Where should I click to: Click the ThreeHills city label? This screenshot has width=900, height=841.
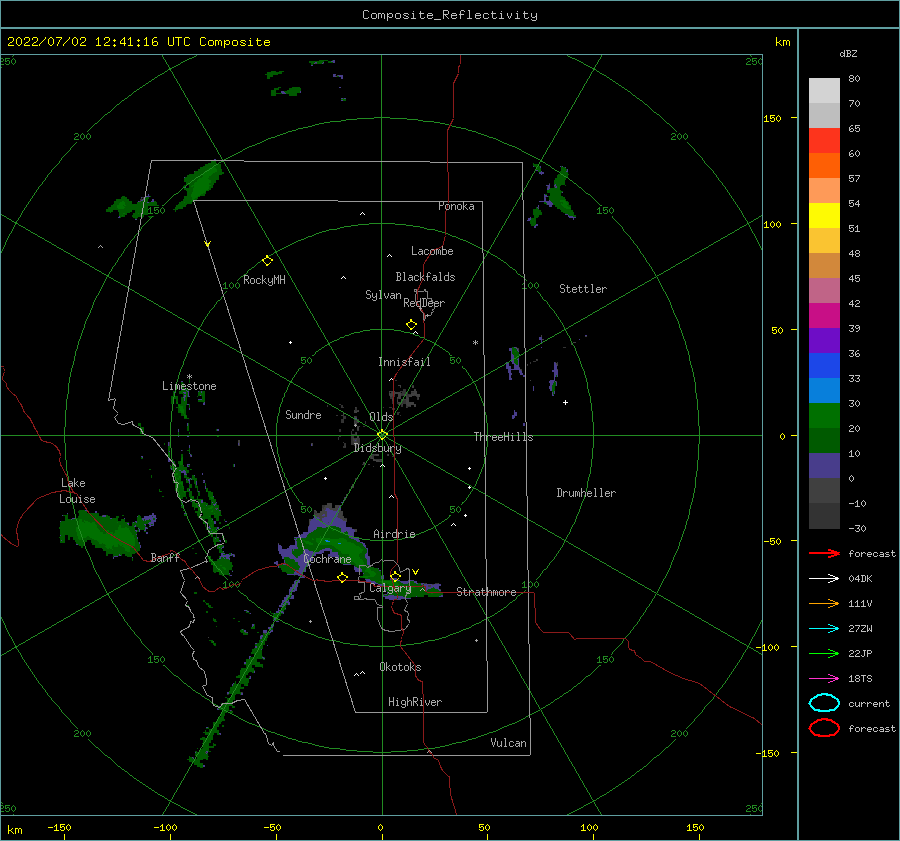(503, 437)
